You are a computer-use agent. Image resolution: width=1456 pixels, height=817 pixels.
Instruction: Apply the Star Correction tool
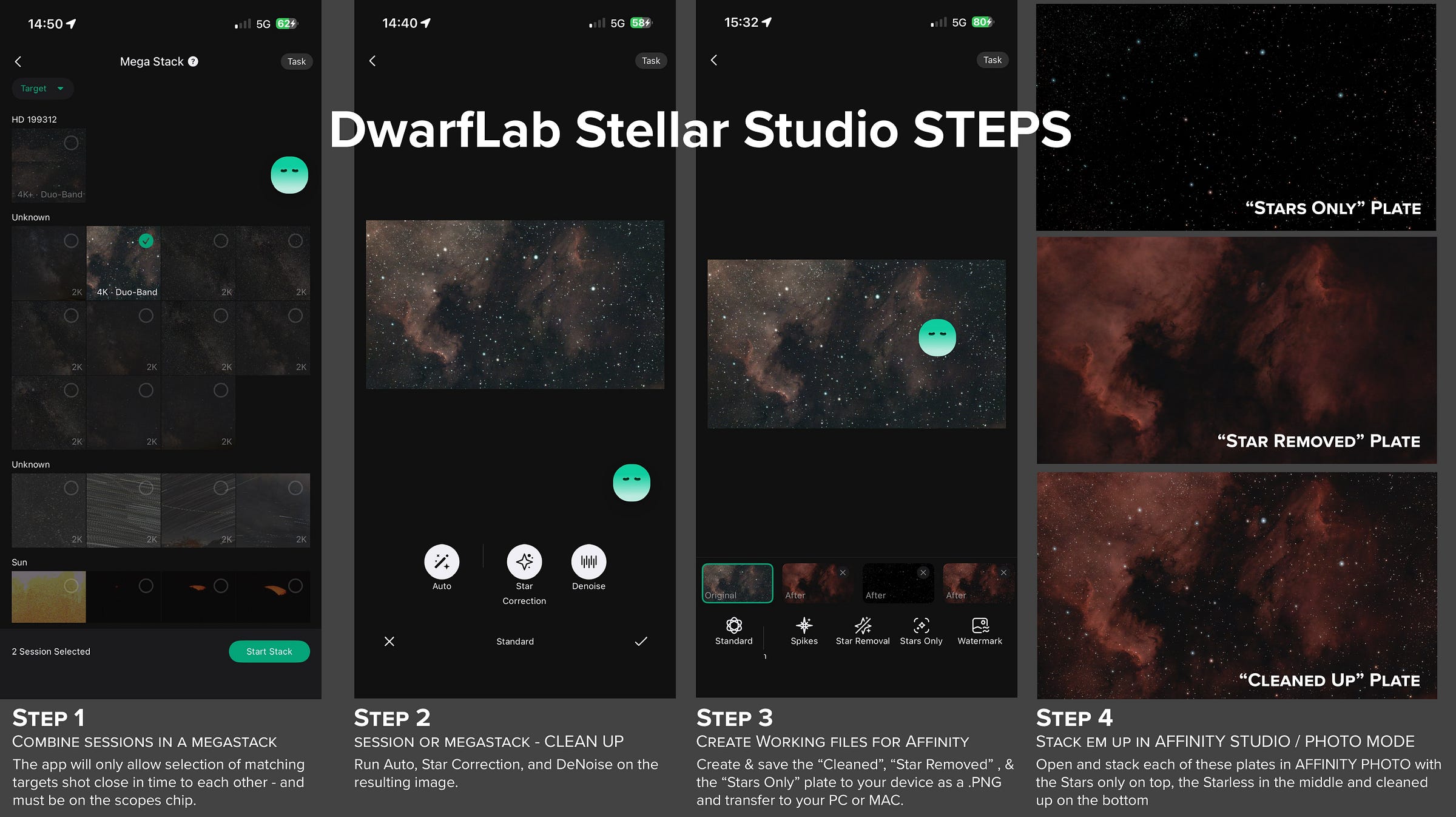click(x=524, y=562)
